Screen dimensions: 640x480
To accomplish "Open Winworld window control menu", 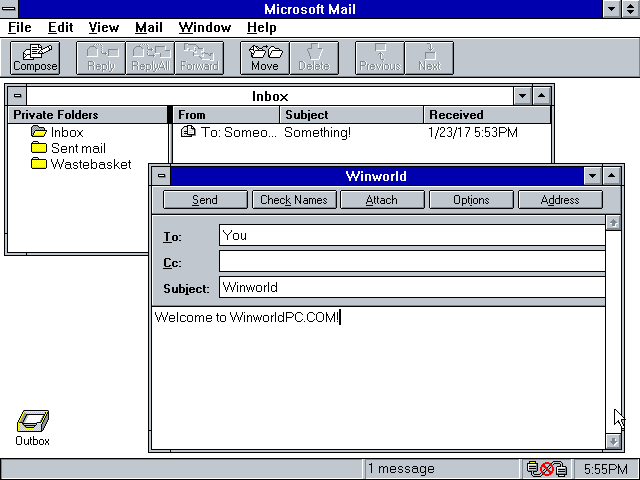I will [x=161, y=176].
